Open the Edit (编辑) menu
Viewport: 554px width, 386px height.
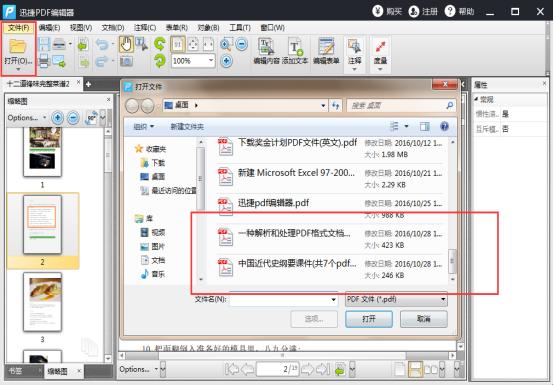[49, 28]
